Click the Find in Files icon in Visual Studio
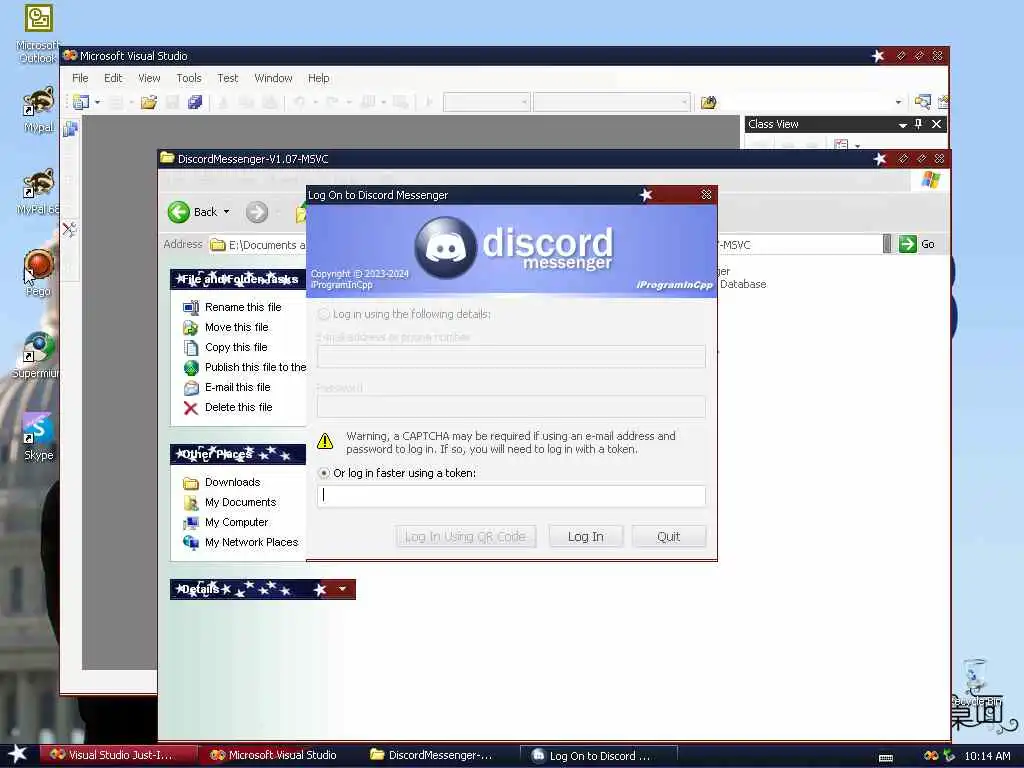Screen dimensions: 1024x768 point(709,103)
